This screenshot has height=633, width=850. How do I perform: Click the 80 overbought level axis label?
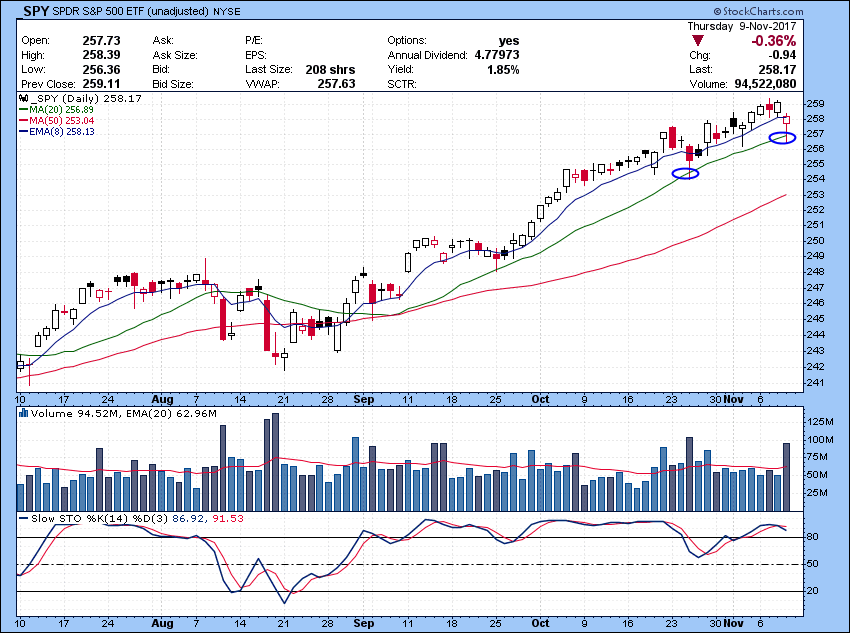tap(813, 537)
